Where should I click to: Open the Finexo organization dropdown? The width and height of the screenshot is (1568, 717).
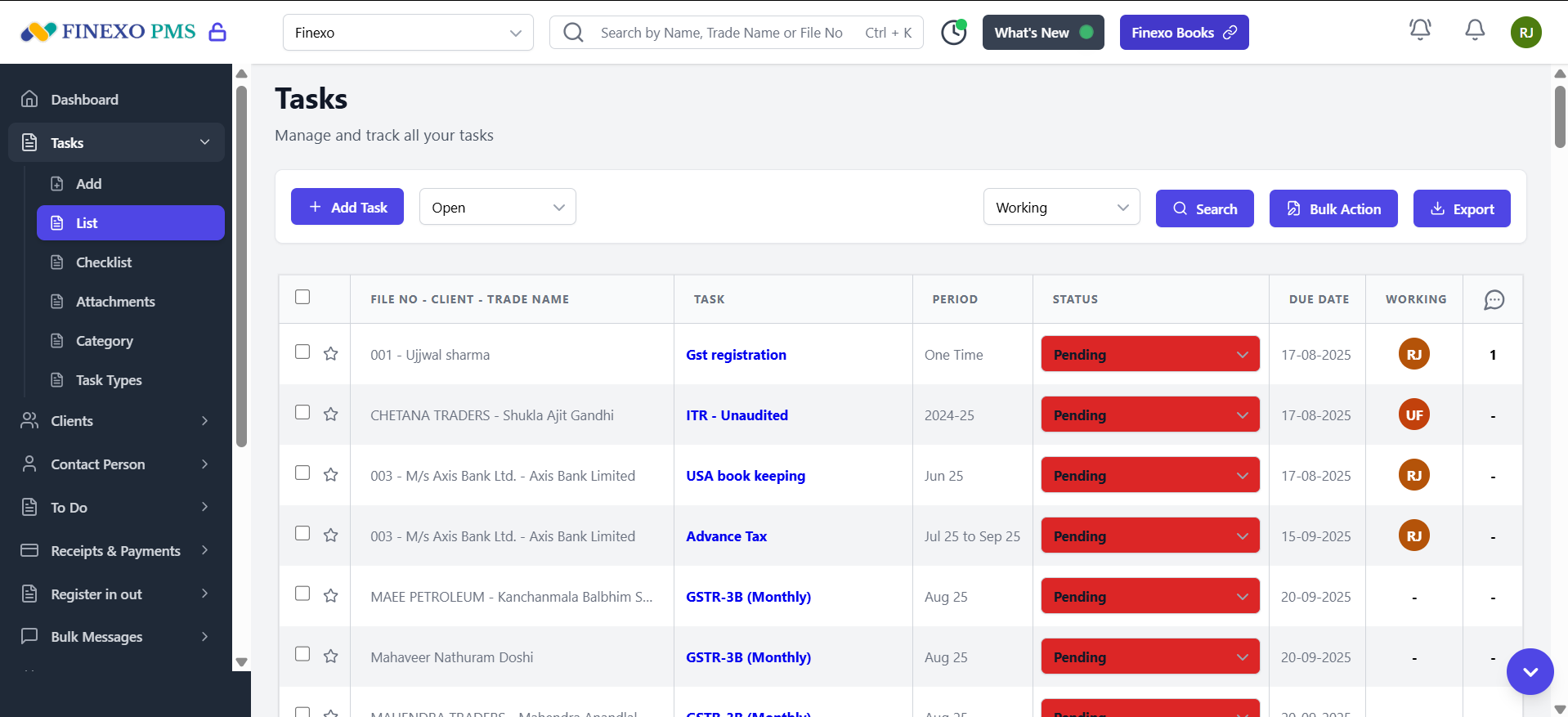point(408,33)
